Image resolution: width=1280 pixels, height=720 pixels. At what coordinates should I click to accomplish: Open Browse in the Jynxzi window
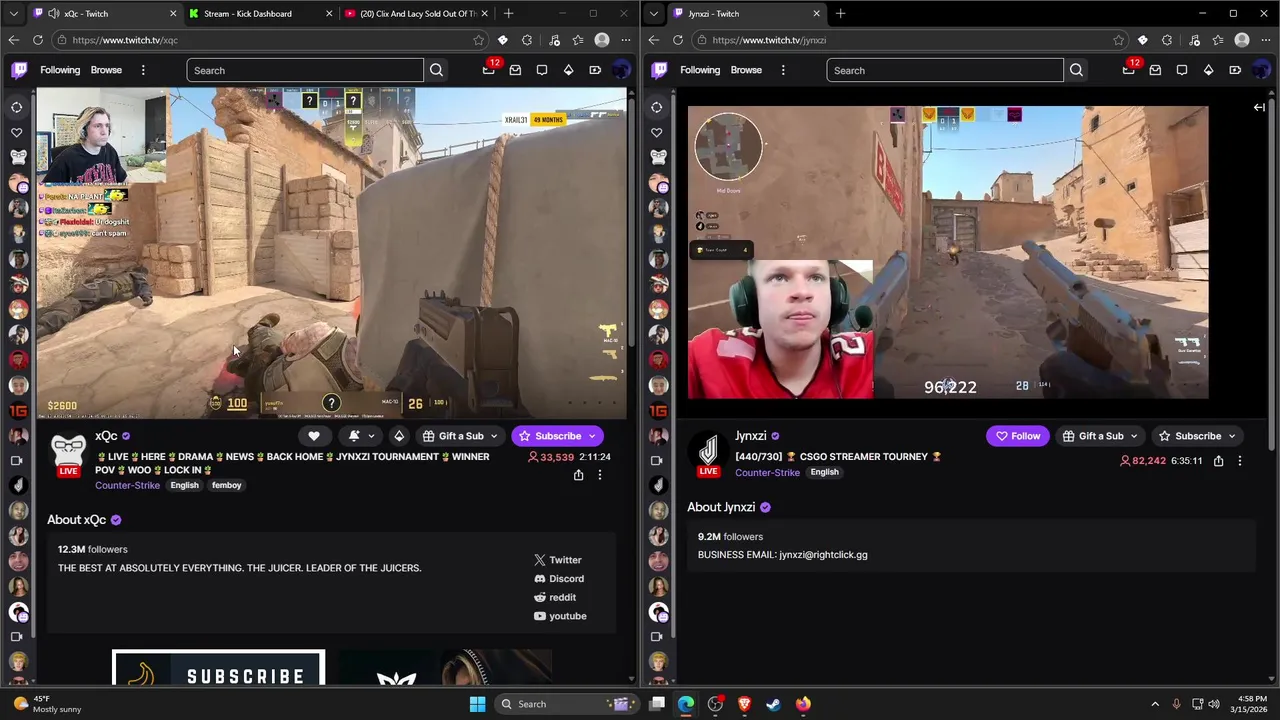[746, 70]
